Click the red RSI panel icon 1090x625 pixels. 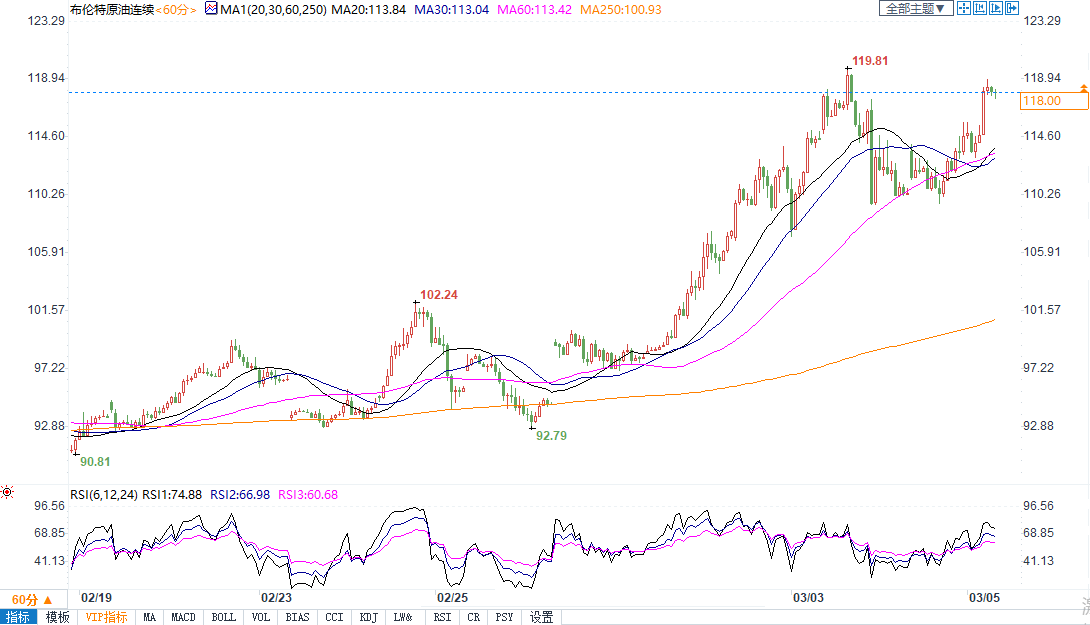click(x=7, y=492)
